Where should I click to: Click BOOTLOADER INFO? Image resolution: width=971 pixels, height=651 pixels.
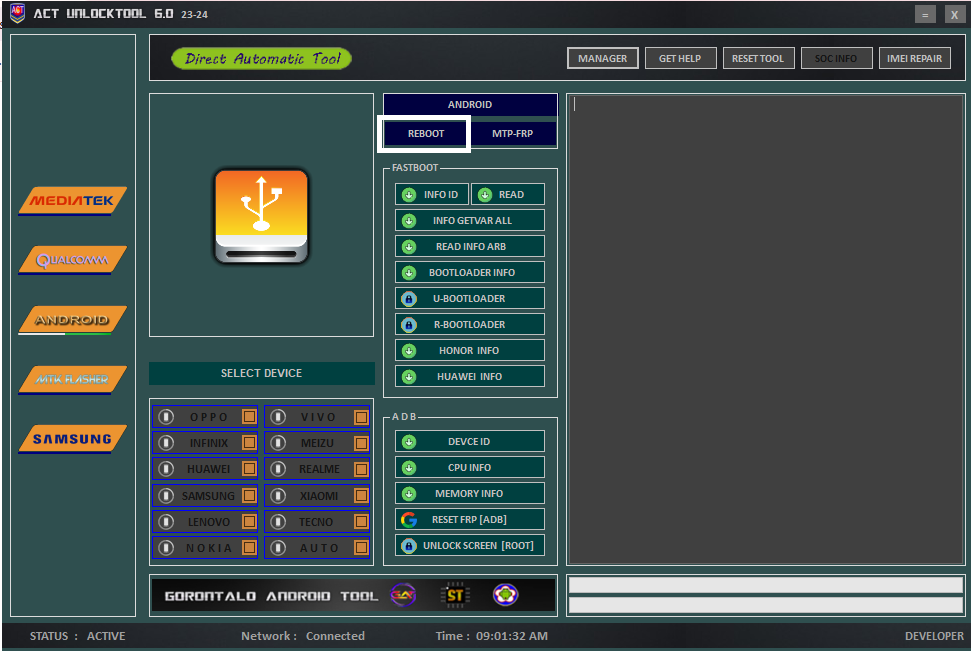click(x=470, y=273)
